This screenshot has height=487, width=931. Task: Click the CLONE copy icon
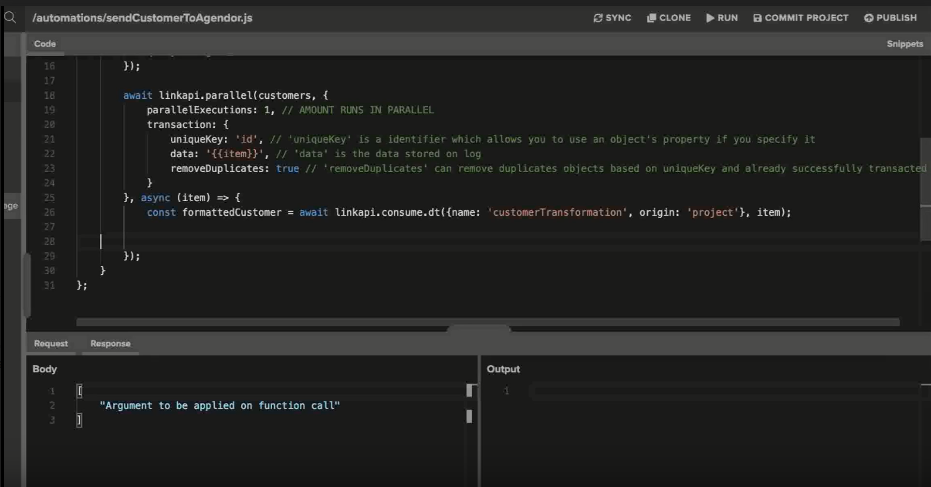(x=651, y=18)
